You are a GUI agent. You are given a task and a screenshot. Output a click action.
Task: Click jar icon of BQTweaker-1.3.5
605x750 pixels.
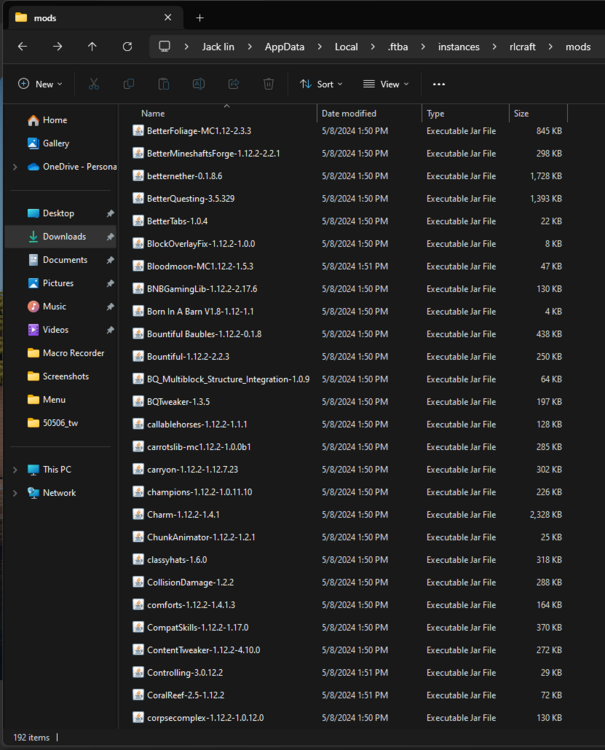(x=138, y=402)
